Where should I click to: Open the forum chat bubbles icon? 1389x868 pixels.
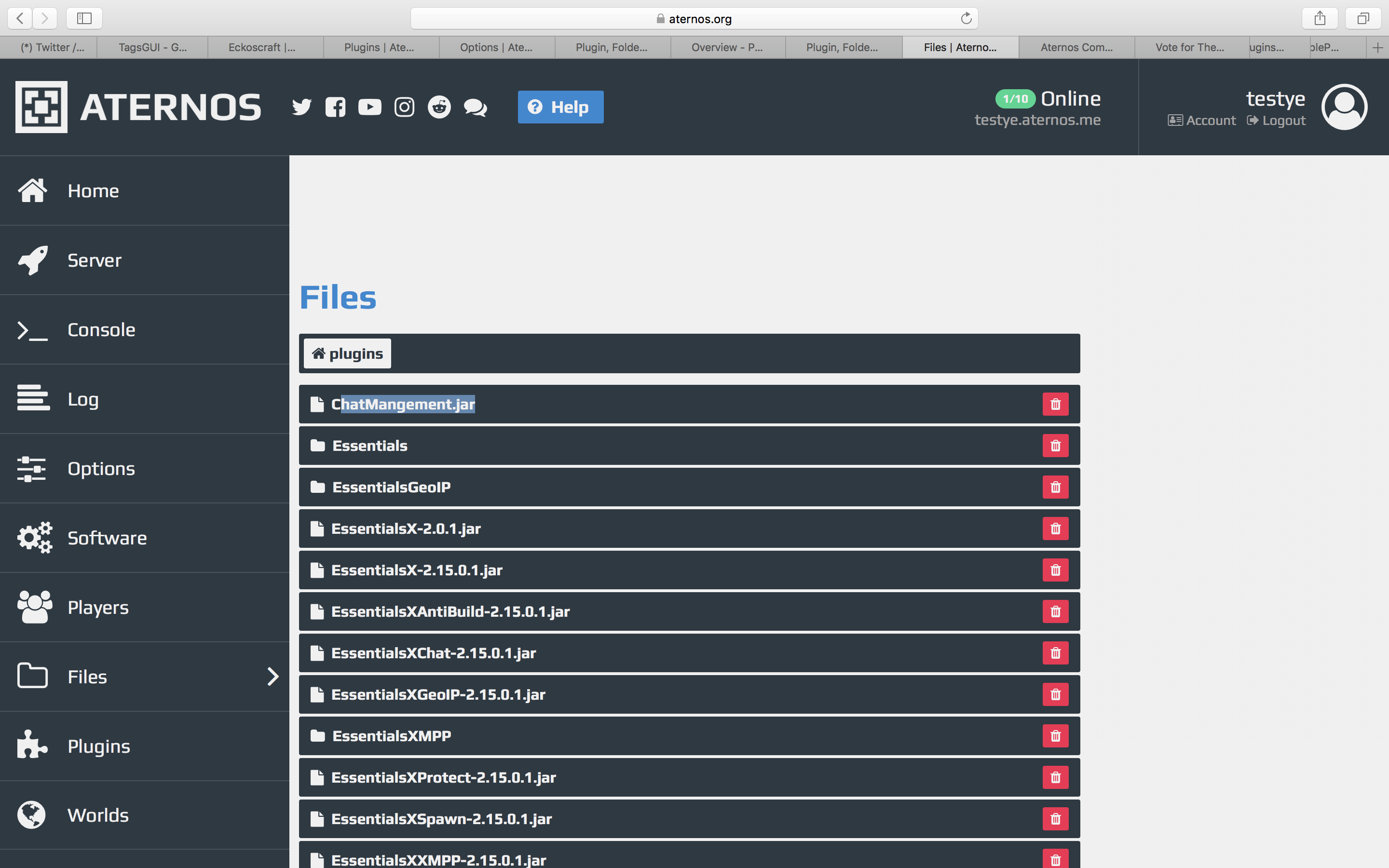click(475, 108)
